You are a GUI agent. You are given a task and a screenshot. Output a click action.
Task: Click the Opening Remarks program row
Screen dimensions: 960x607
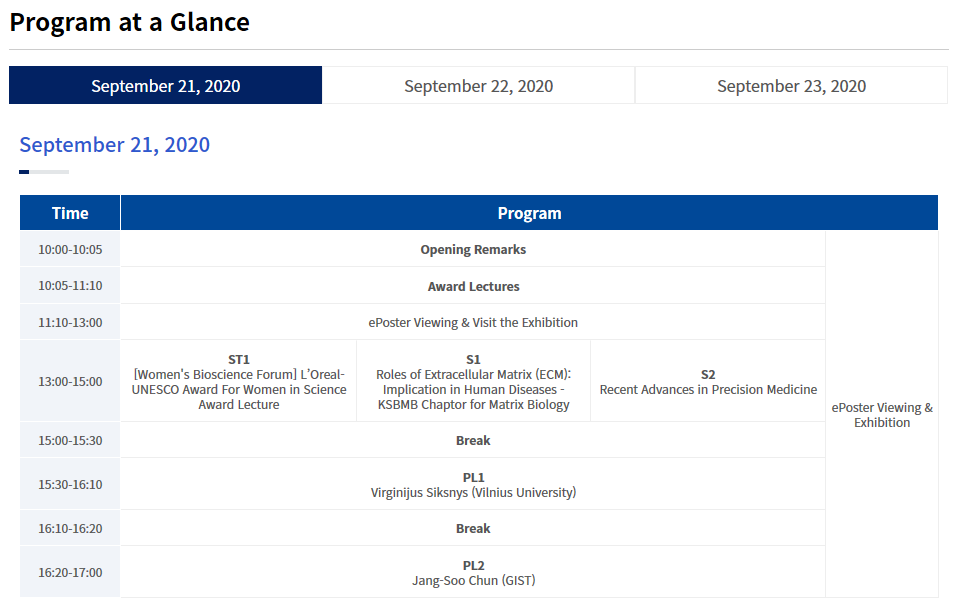coord(472,250)
